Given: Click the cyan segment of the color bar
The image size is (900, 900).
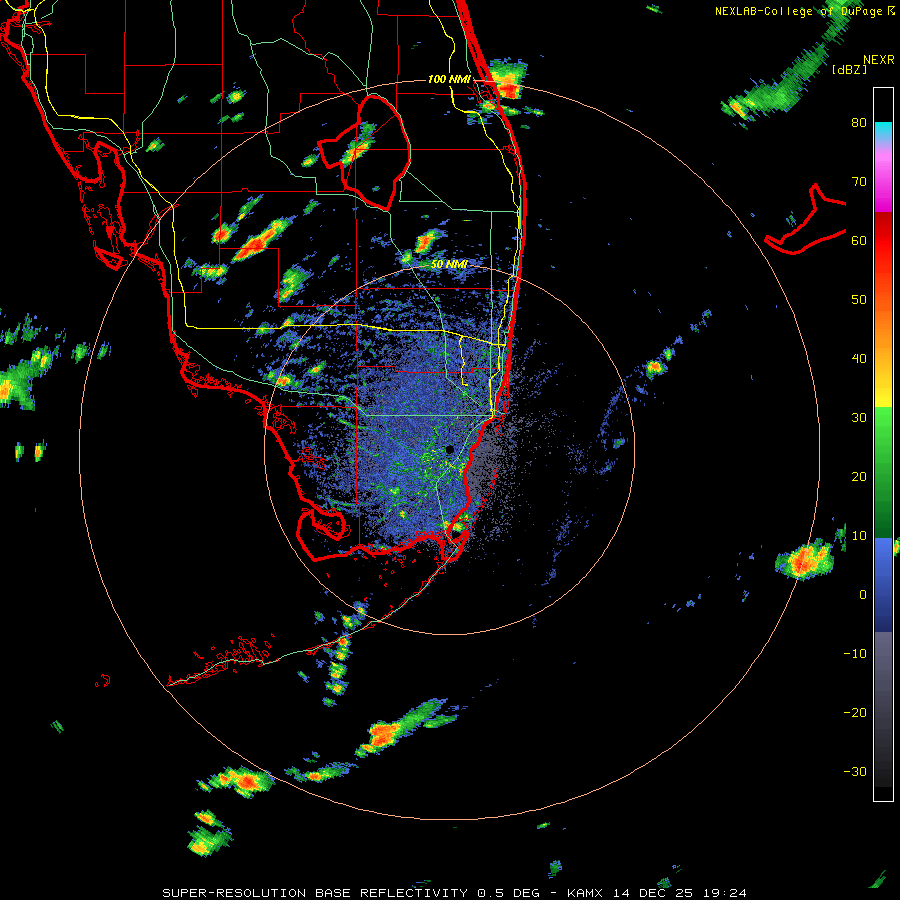Looking at the screenshot, I should tap(883, 131).
